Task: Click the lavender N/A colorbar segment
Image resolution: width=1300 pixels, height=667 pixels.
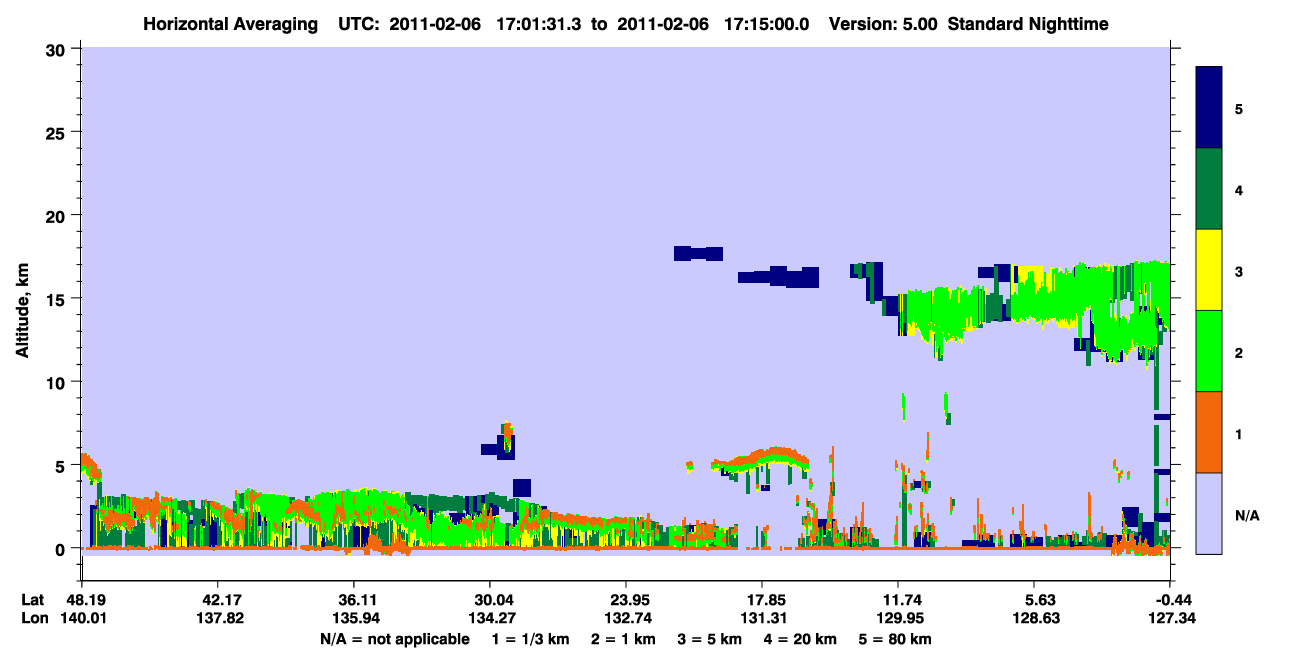Action: 1209,512
